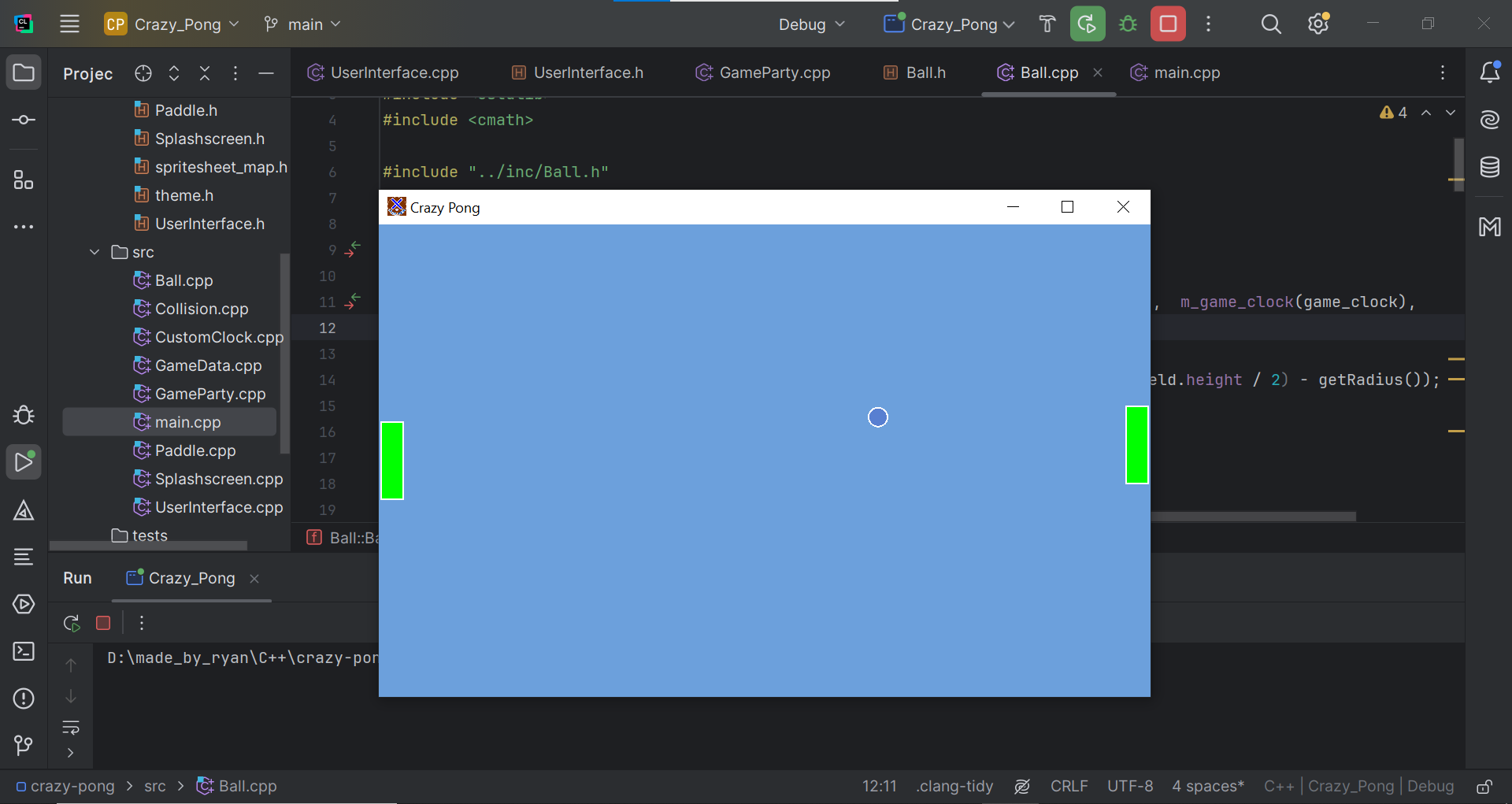Collapse the src folder
1512x804 pixels.
pyautogui.click(x=94, y=252)
